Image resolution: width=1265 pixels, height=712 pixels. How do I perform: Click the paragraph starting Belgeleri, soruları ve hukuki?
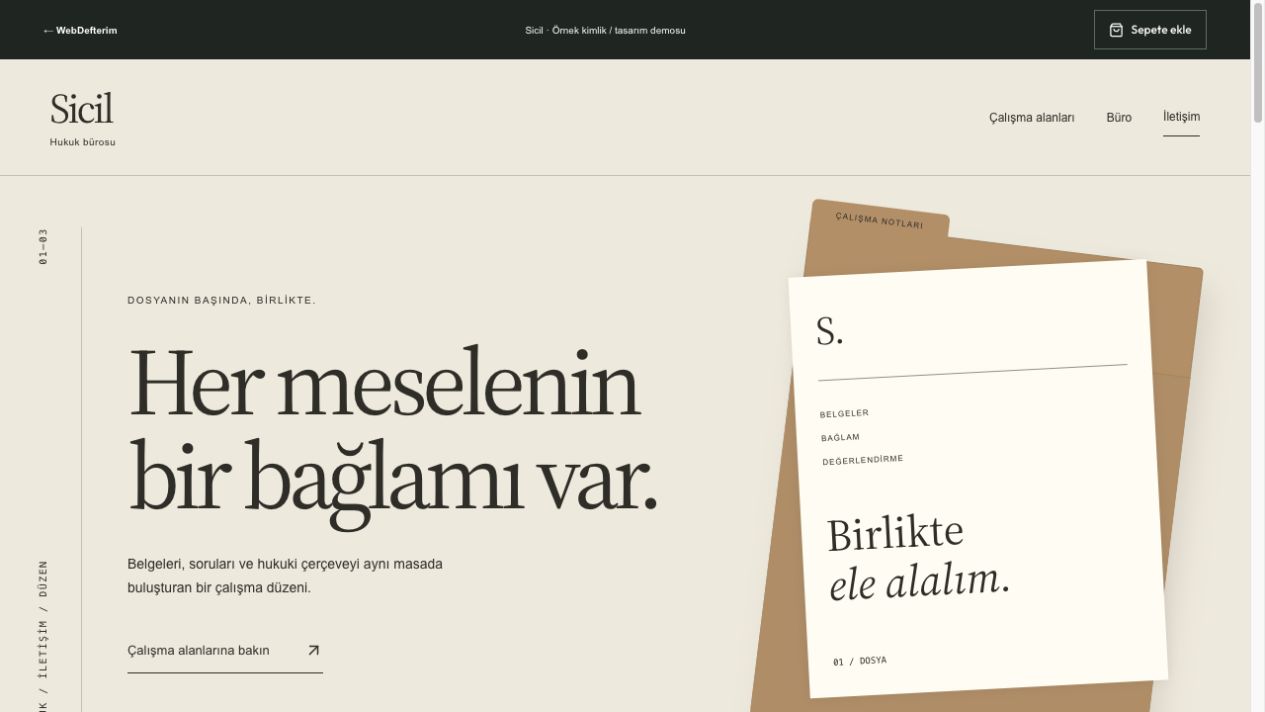coord(285,576)
